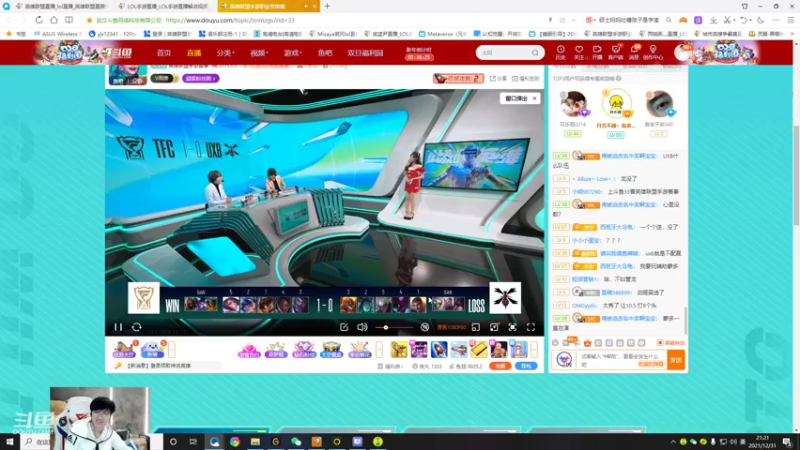Select the airplane gift icon
The height and width of the screenshot is (450, 800).
(x=459, y=349)
